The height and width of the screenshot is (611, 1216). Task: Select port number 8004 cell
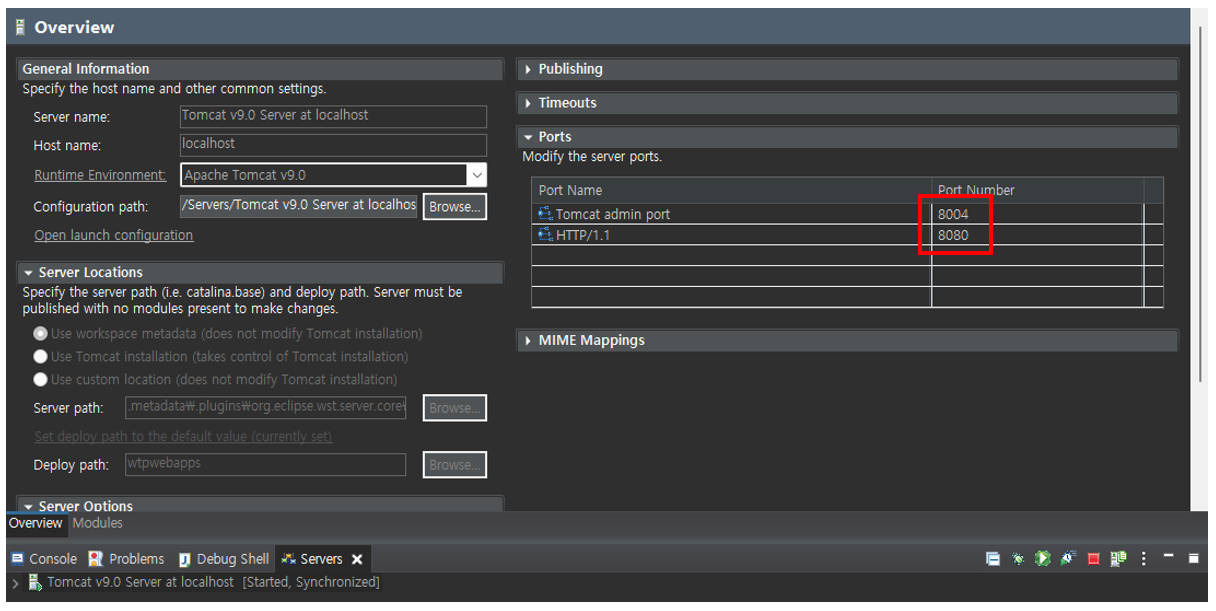point(1037,214)
